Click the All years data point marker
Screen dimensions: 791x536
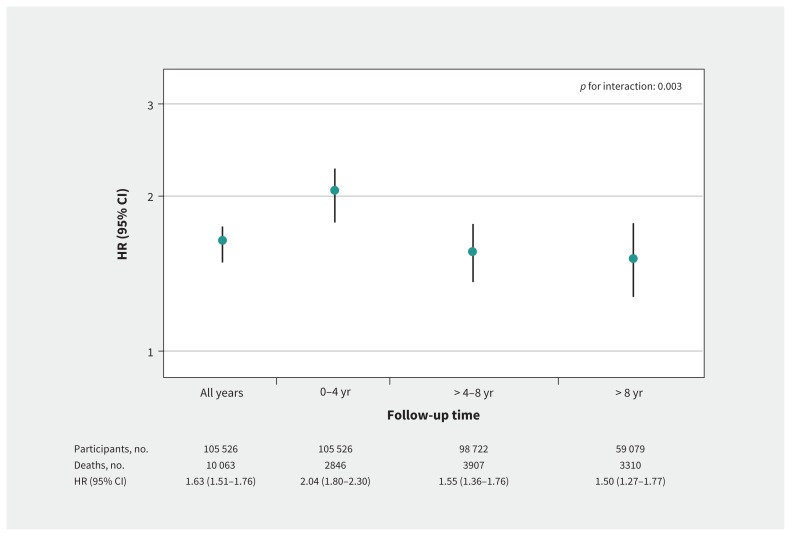pyautogui.click(x=222, y=240)
